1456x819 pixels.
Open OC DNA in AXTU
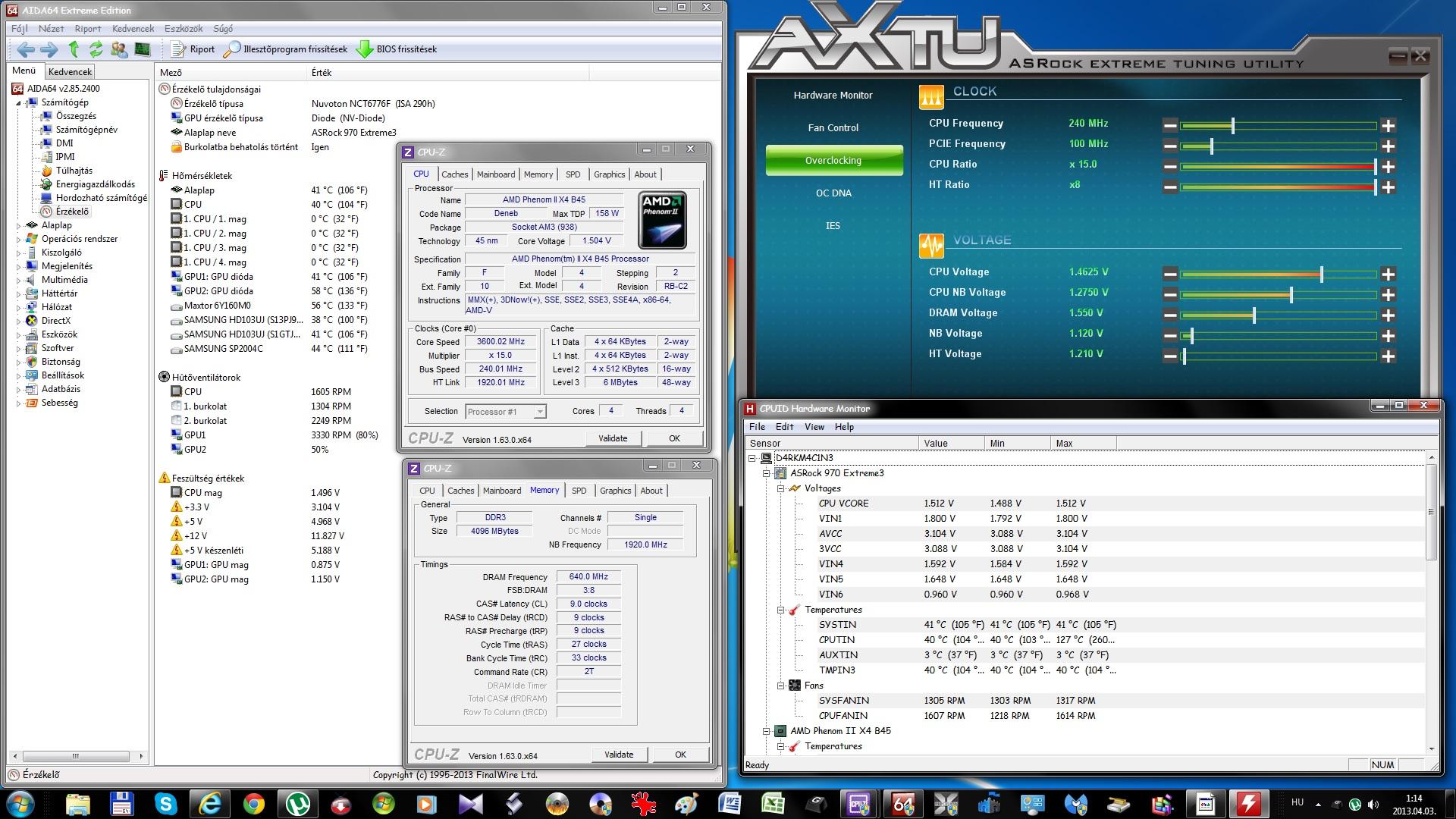[x=833, y=193]
